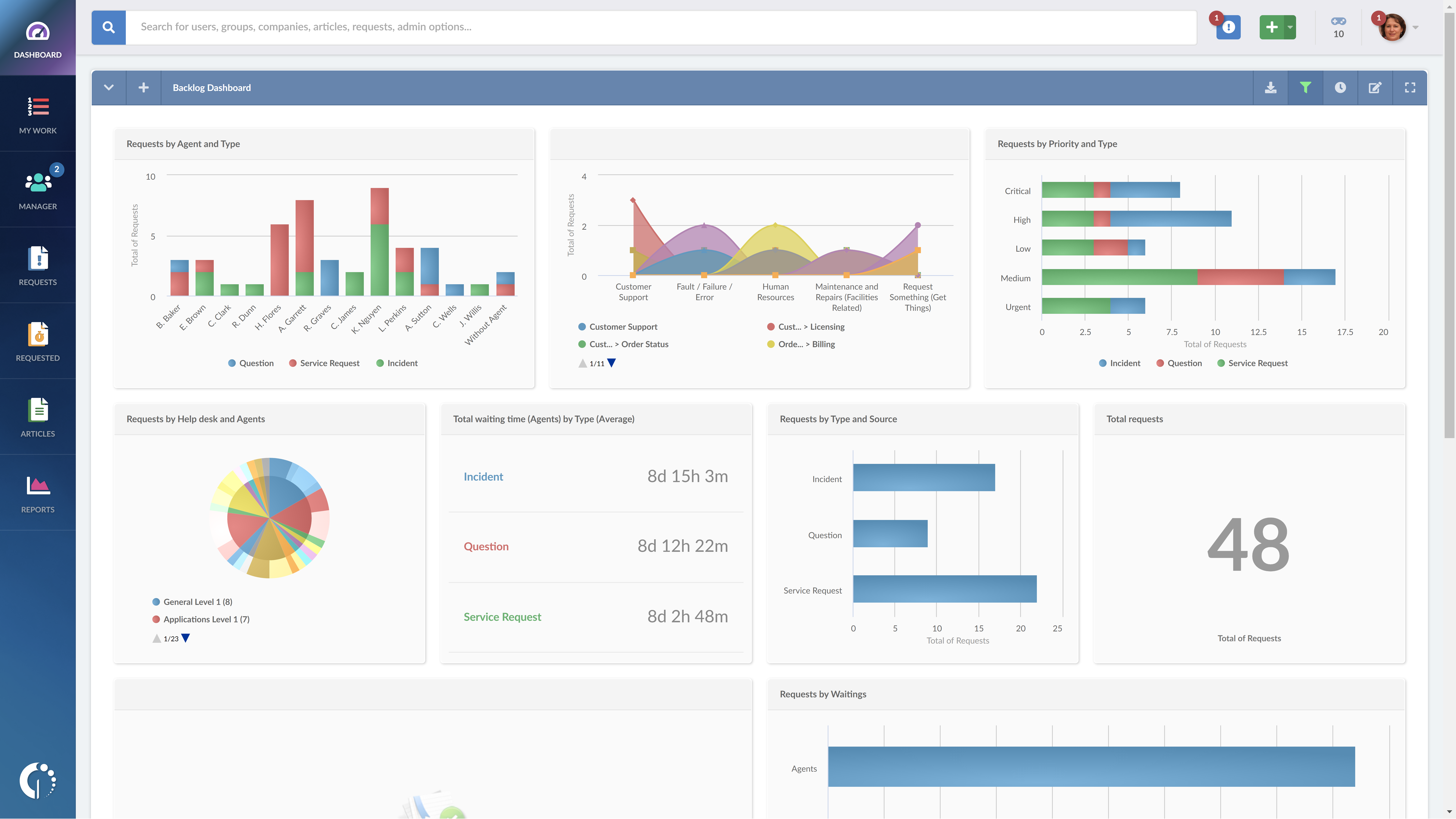The height and width of the screenshot is (819, 1456).
Task: Toggle Customer Support legend entry
Action: 618,327
